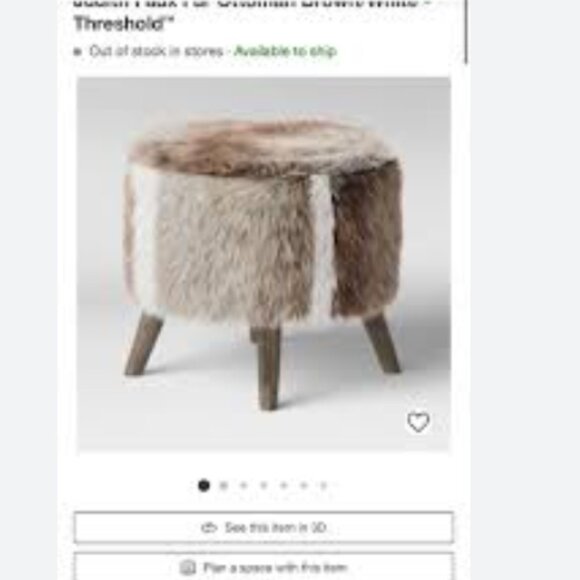Click the room planner icon
580x580 pixels.
(188, 567)
